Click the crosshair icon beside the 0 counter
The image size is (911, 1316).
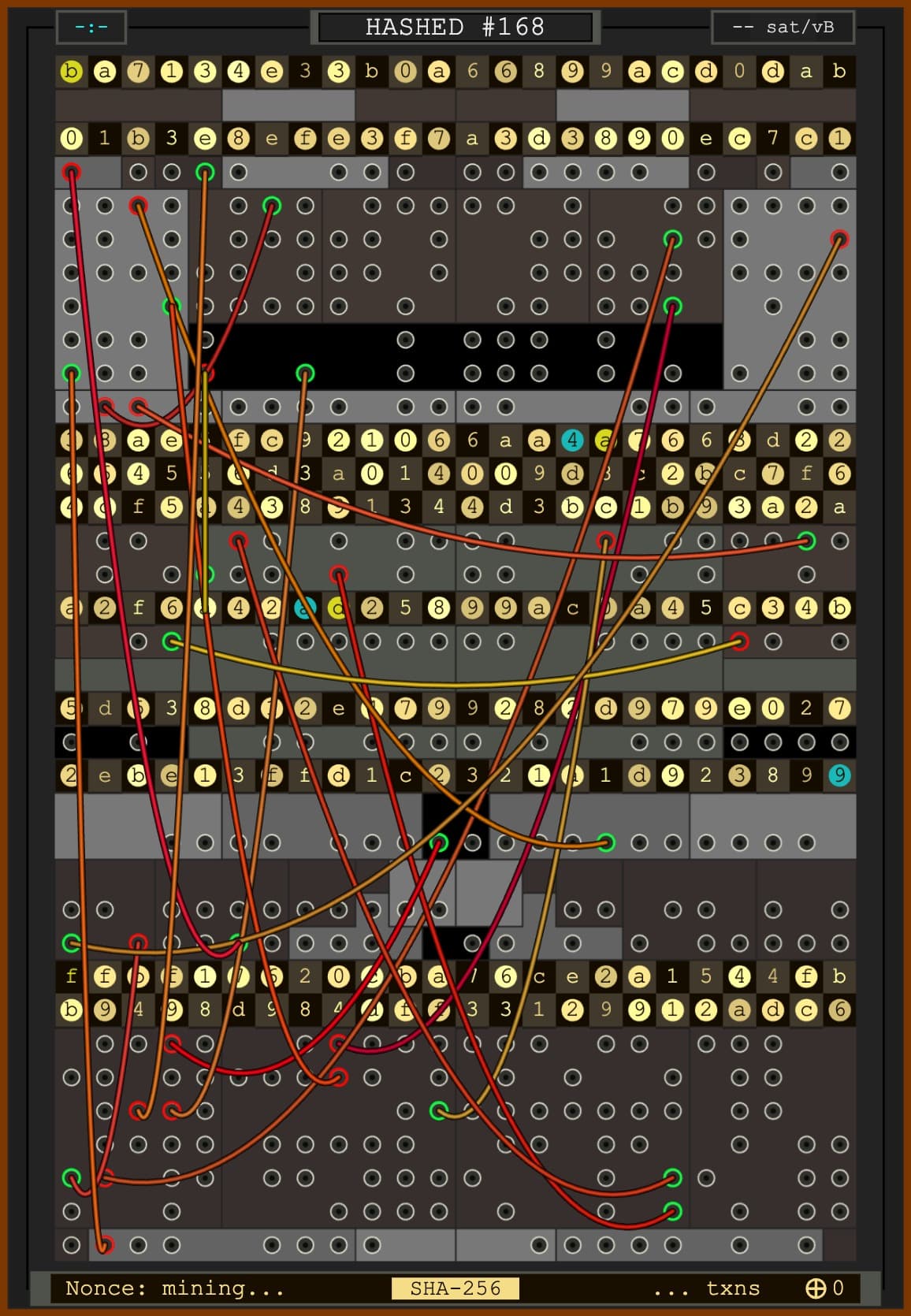815,1288
